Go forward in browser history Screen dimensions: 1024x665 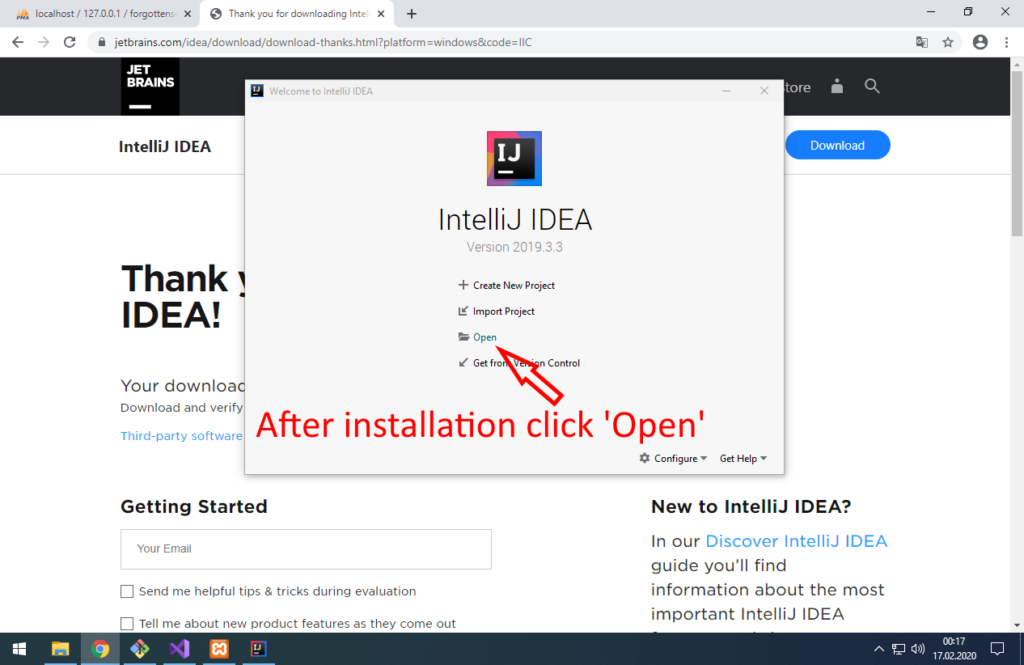tap(44, 42)
